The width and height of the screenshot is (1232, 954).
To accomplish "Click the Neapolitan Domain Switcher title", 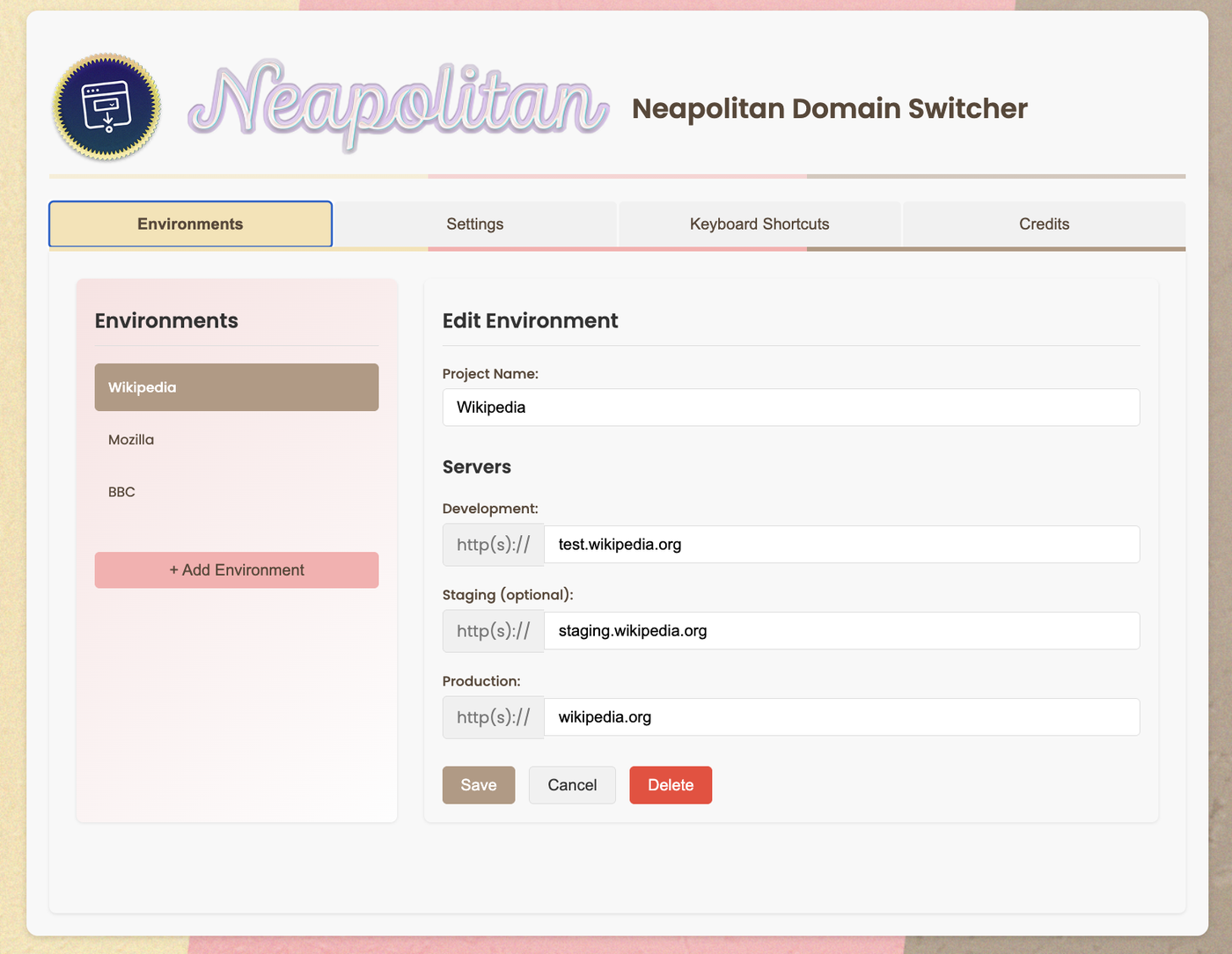I will pos(830,108).
